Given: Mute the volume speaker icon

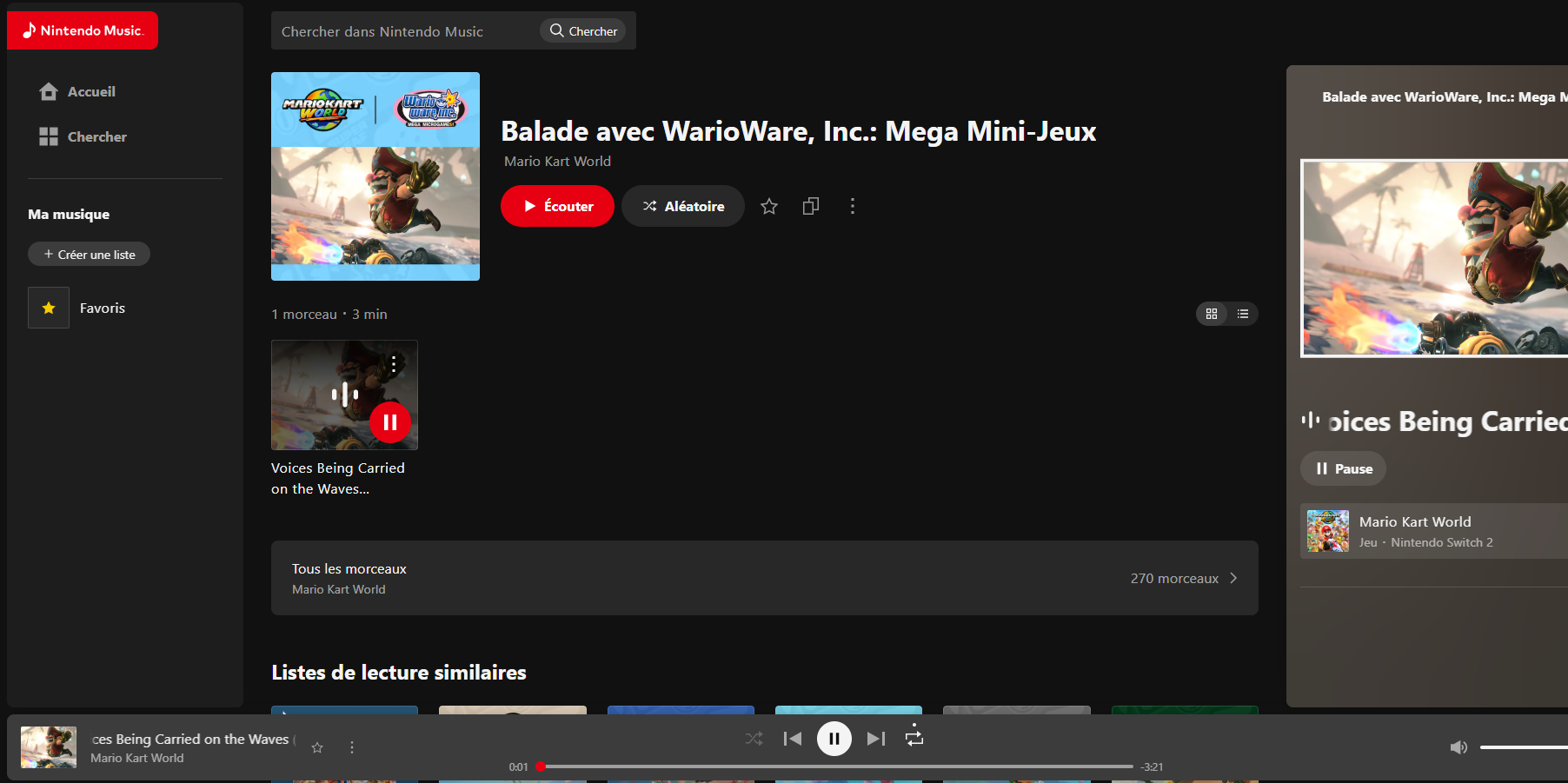Looking at the screenshot, I should (1458, 747).
